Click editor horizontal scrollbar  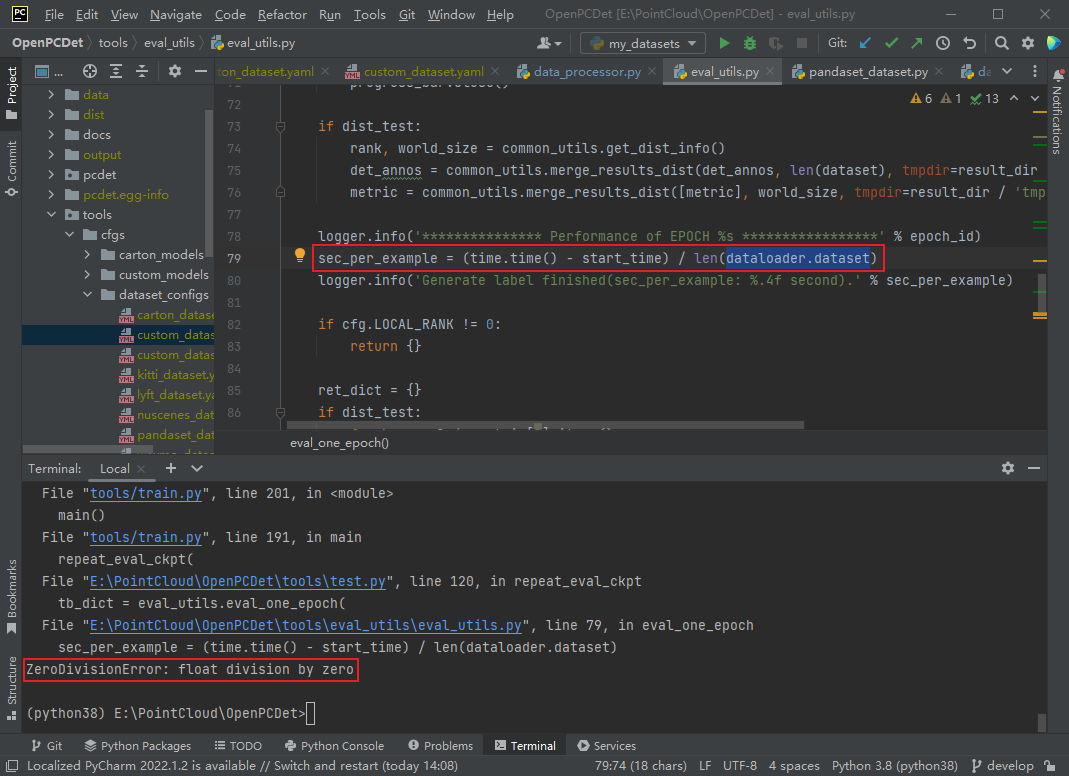pyautogui.click(x=545, y=425)
